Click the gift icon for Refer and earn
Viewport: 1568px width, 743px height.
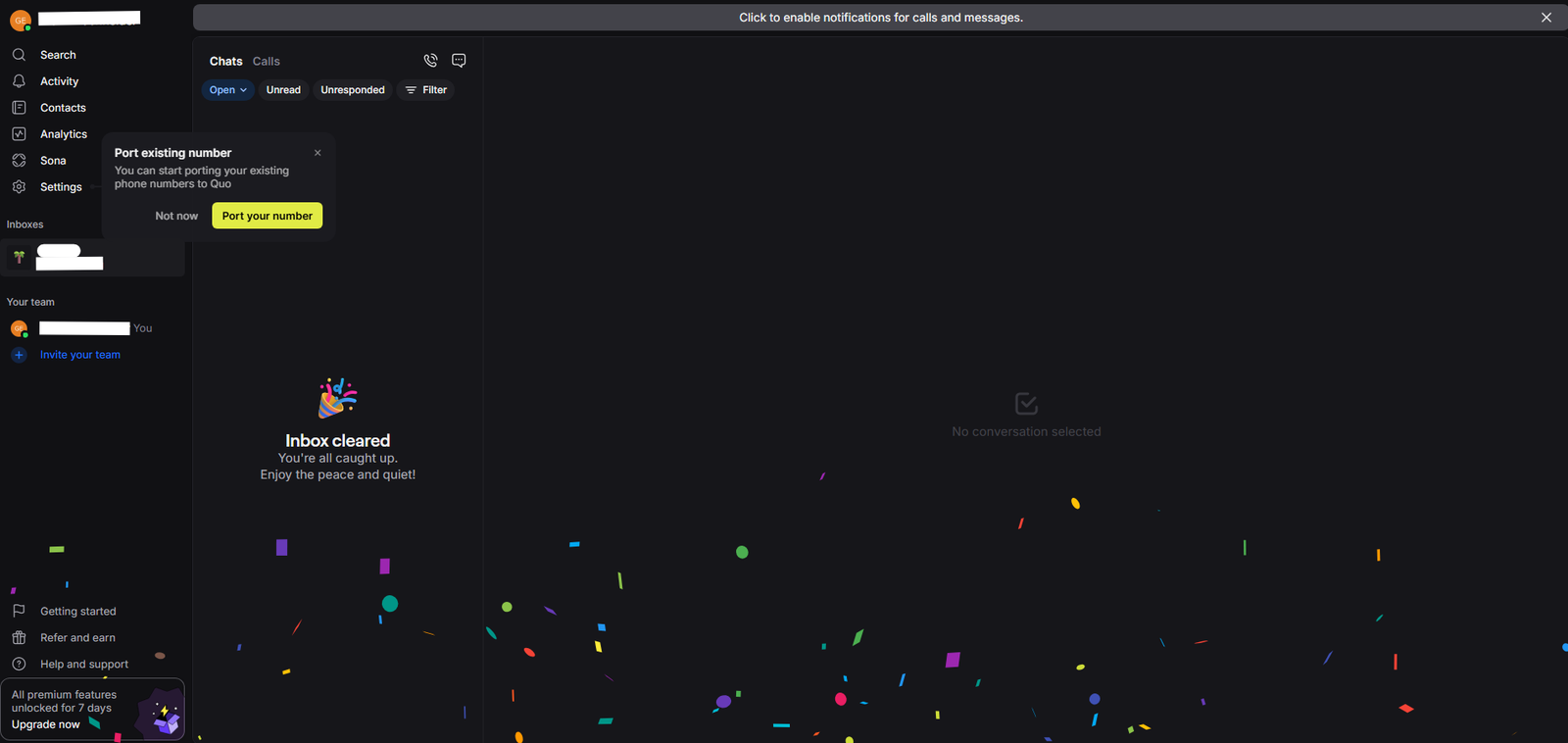tap(19, 638)
